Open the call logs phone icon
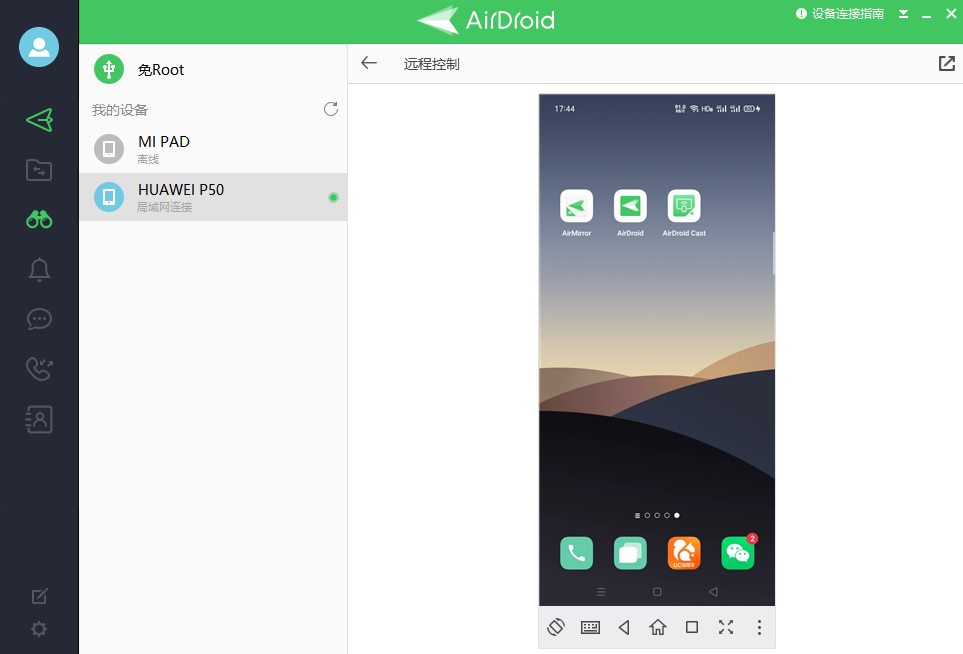963x654 pixels. [x=39, y=368]
